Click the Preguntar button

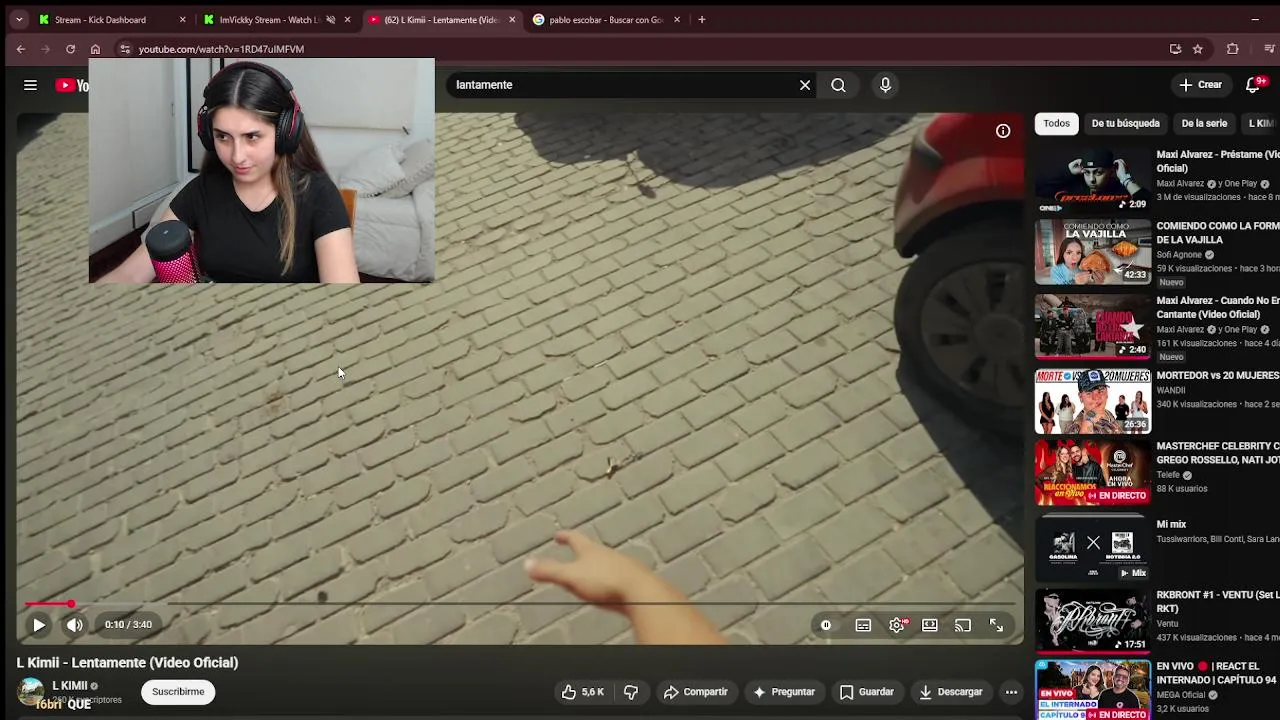pyautogui.click(x=784, y=692)
